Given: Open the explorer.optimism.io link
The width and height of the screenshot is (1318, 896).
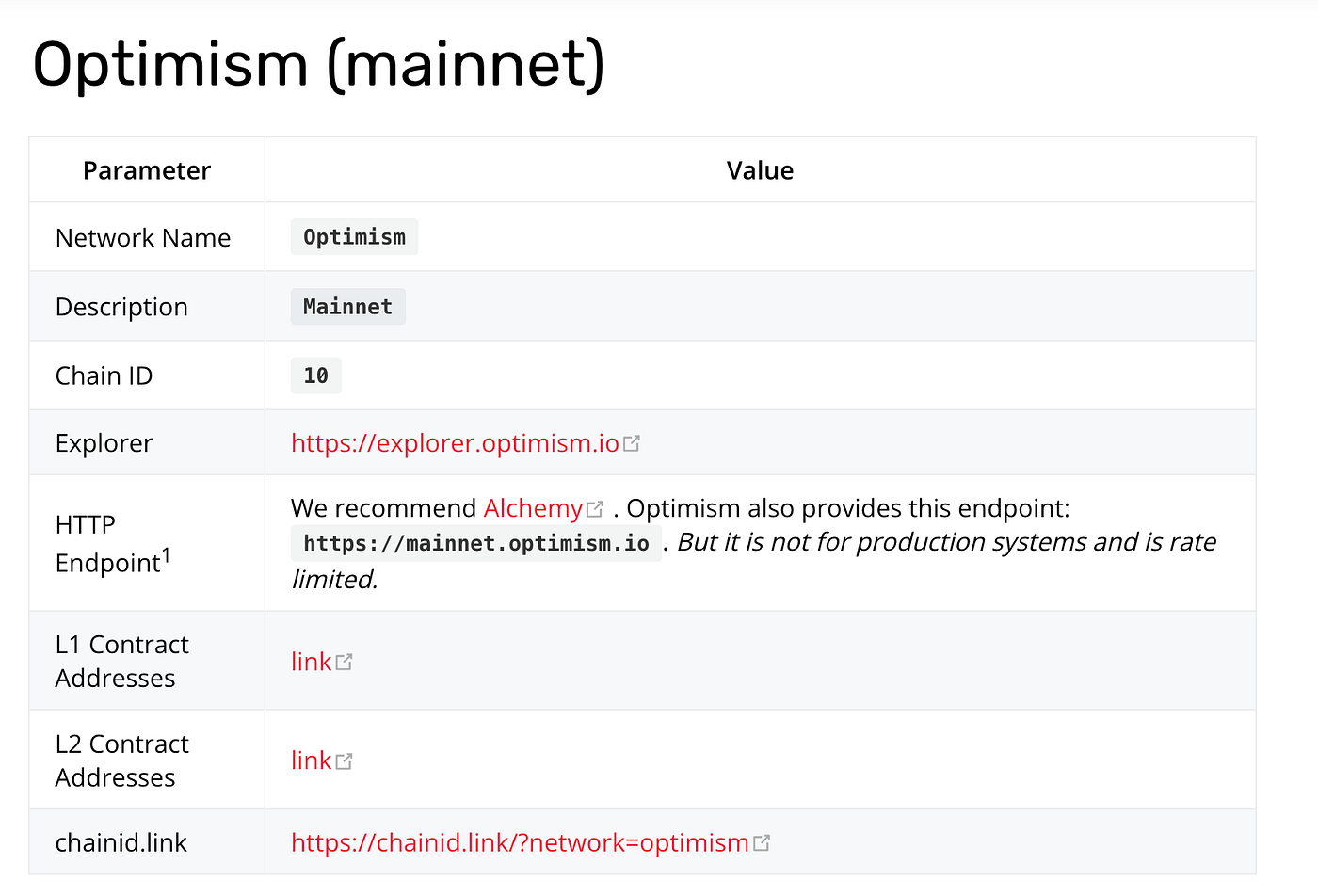Looking at the screenshot, I should (455, 443).
